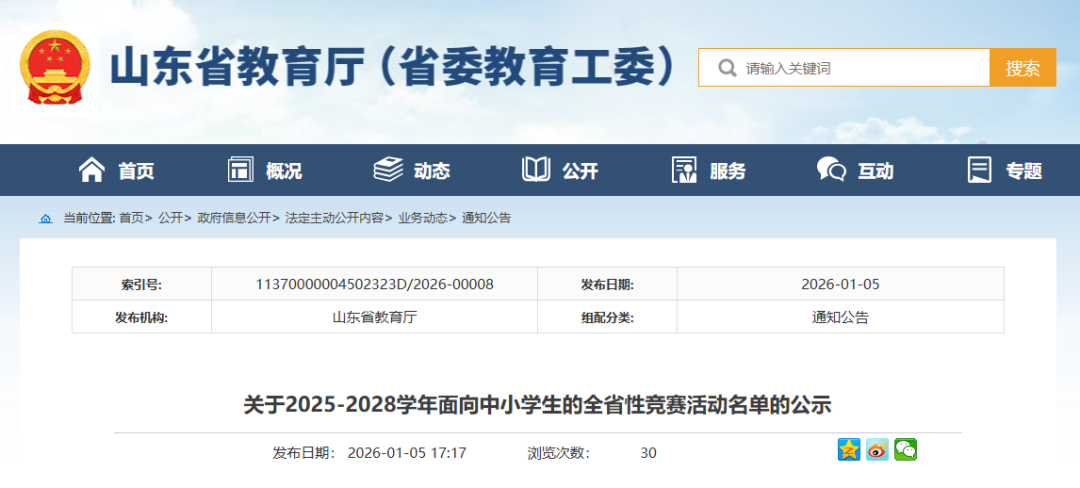The height and width of the screenshot is (488, 1080).
Task: Click the house icon beside 首页 in the nav bar
Action: (92, 170)
